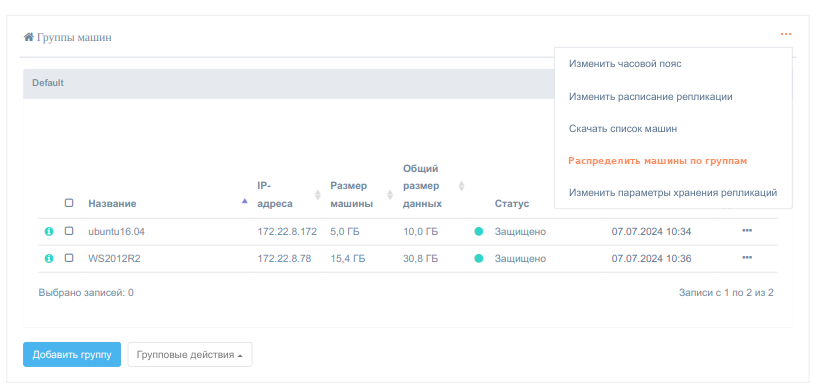The height and width of the screenshot is (392, 818).
Task: Open actions menu for ubuntu16.04 row
Action: click(x=747, y=231)
